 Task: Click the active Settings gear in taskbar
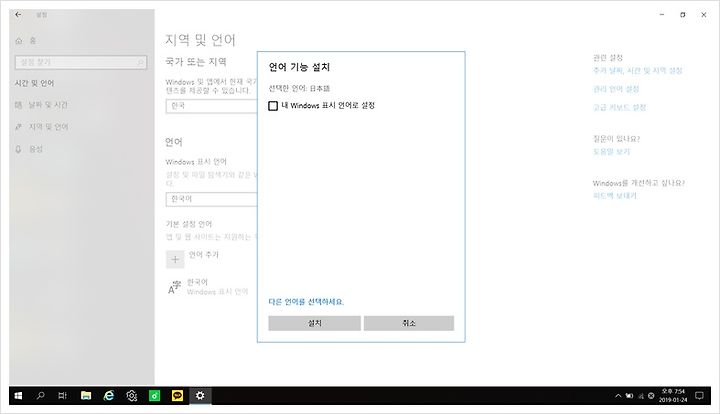200,396
